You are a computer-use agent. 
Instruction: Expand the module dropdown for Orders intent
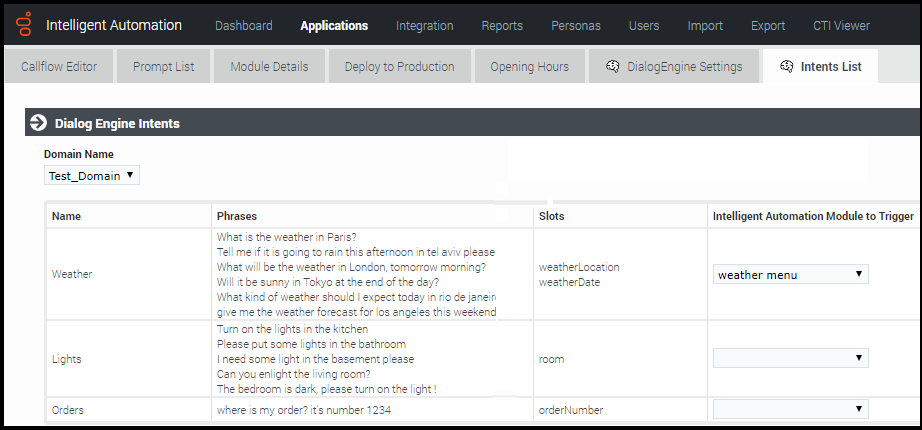coord(790,409)
